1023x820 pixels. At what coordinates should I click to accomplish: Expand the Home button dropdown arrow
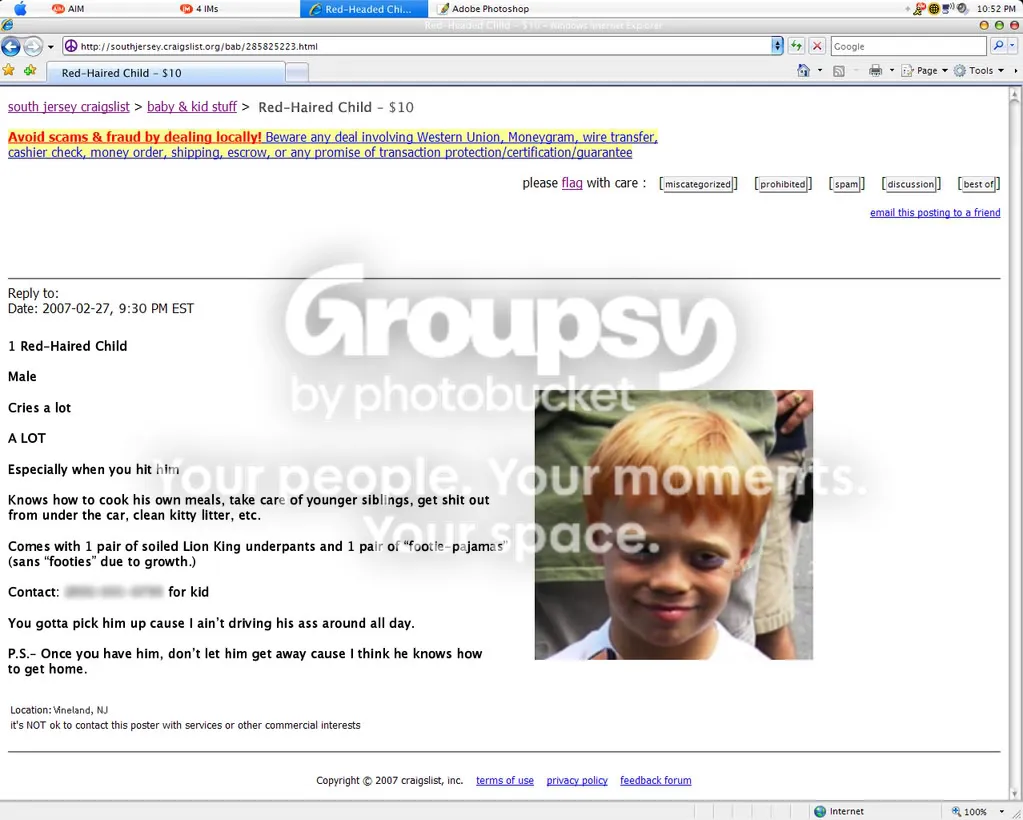(819, 70)
